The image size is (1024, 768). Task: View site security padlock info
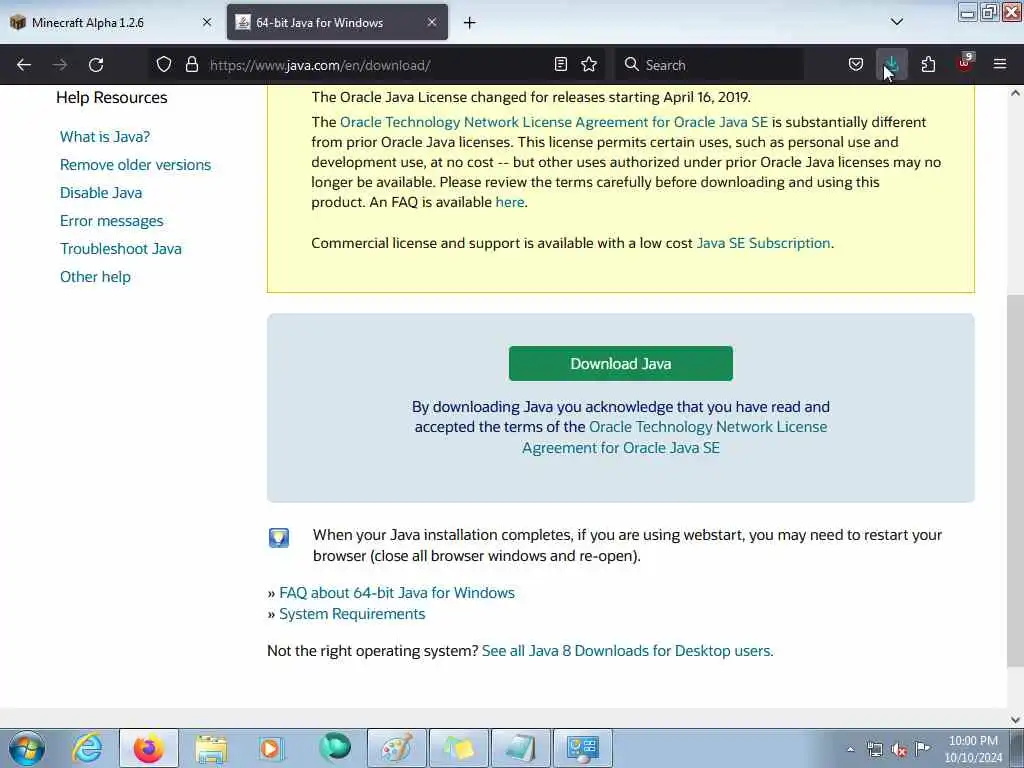click(191, 65)
